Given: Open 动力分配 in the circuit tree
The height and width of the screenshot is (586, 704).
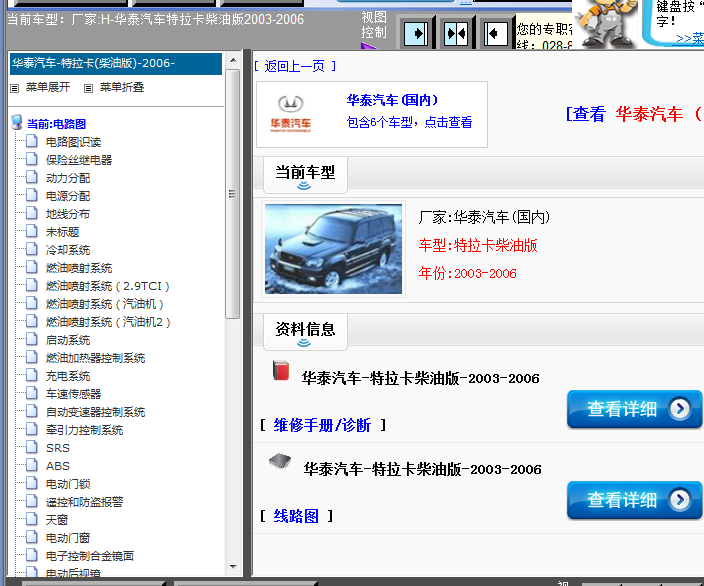Looking at the screenshot, I should 68,178.
